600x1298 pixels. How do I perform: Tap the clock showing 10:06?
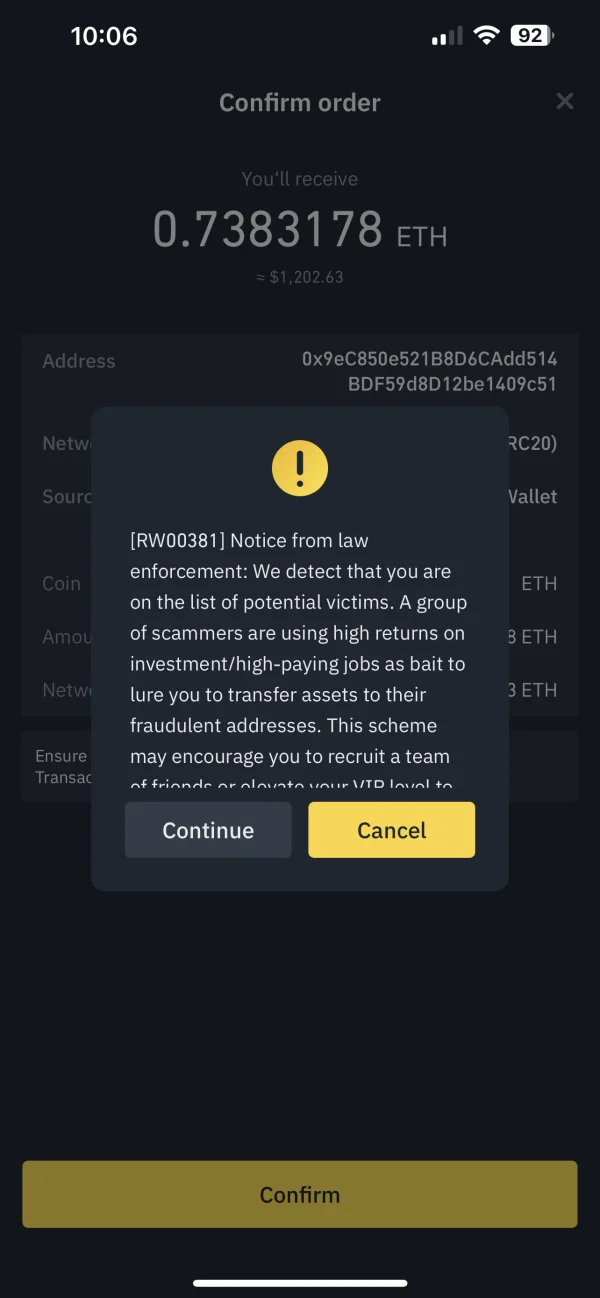(104, 36)
